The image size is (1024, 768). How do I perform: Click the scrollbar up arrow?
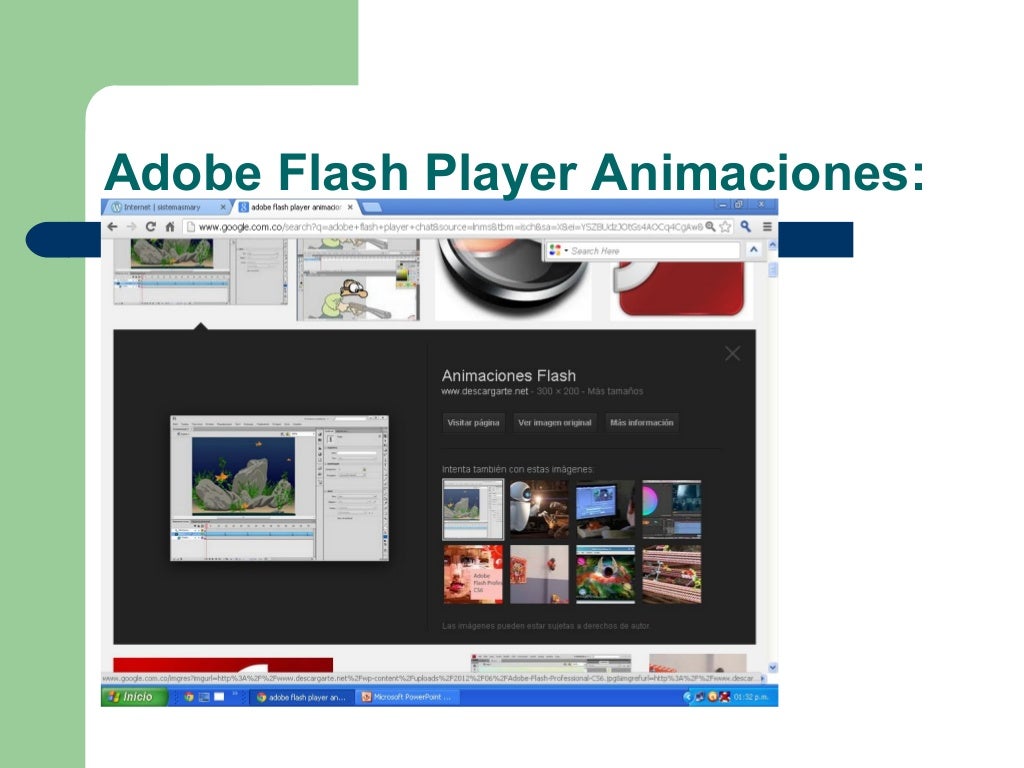[x=773, y=244]
